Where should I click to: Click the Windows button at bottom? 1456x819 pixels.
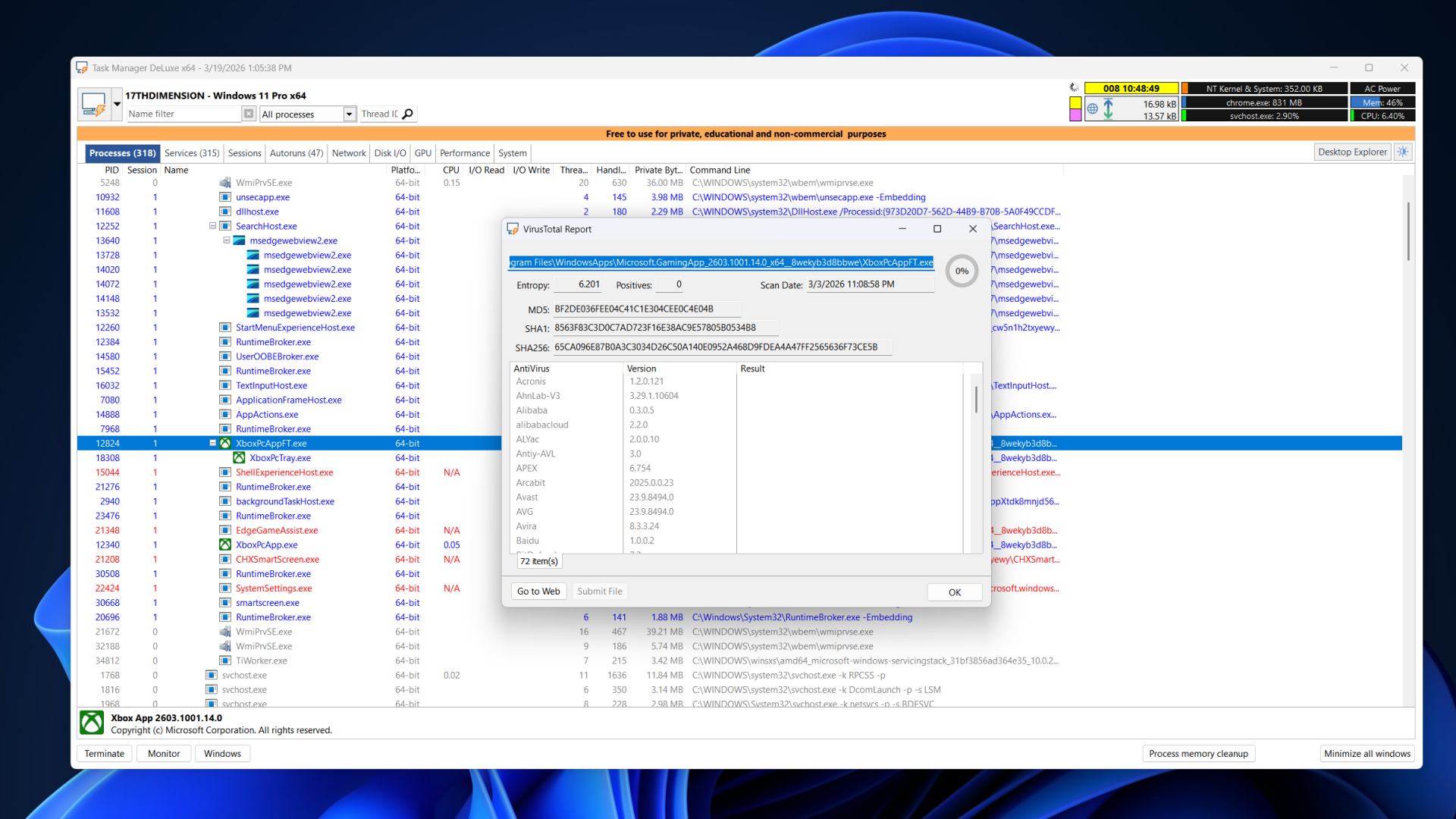[222, 754]
